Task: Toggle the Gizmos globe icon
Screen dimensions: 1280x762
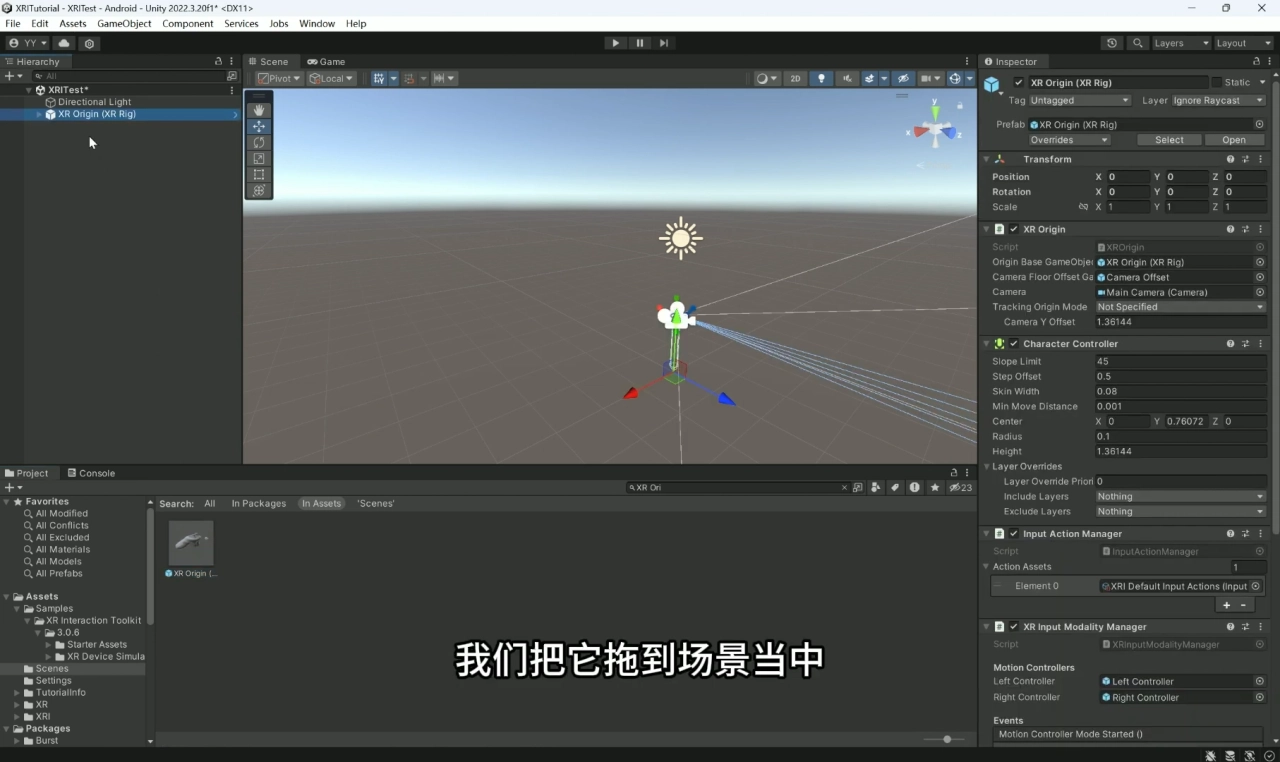Action: 955,78
